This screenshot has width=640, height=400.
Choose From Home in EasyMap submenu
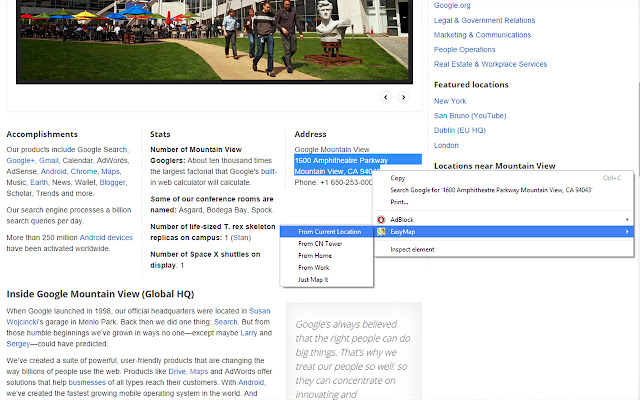tap(327, 256)
